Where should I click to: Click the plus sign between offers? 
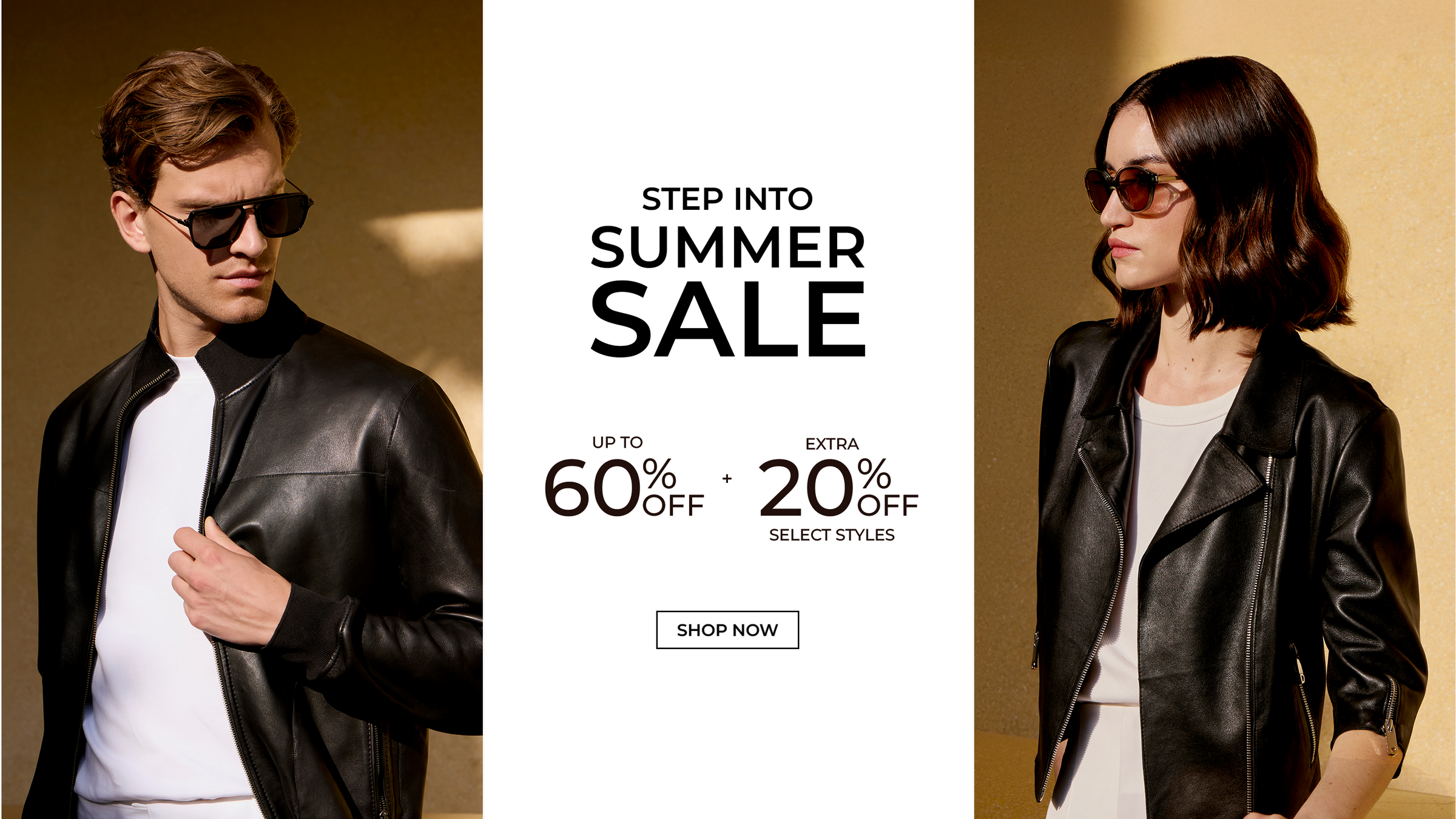coord(727,479)
